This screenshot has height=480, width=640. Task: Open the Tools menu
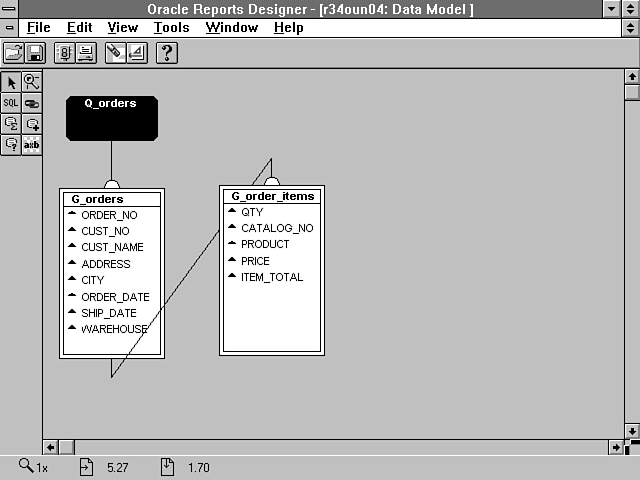tap(171, 27)
